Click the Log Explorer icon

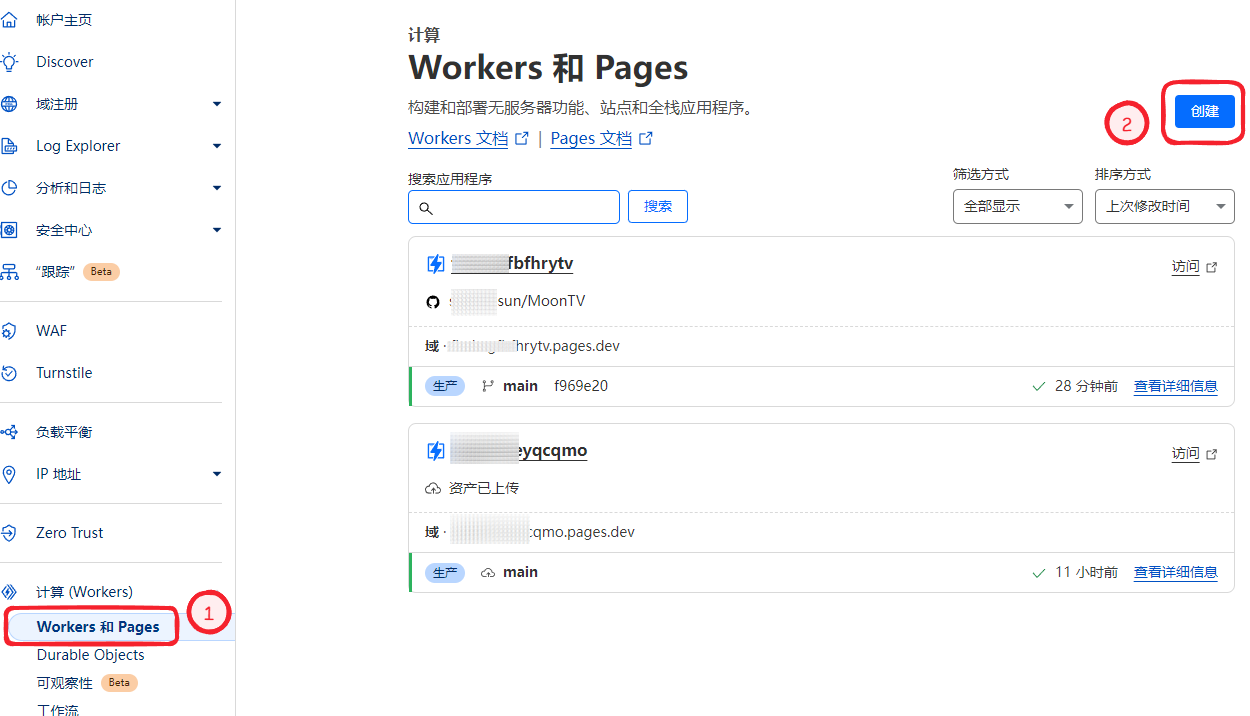[9, 146]
